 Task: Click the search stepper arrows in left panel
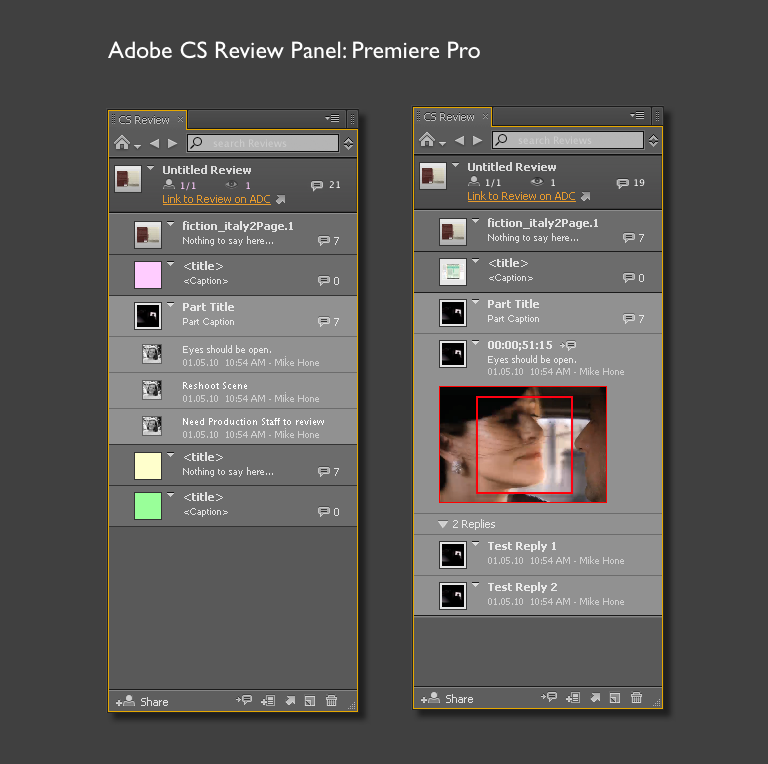coord(348,143)
